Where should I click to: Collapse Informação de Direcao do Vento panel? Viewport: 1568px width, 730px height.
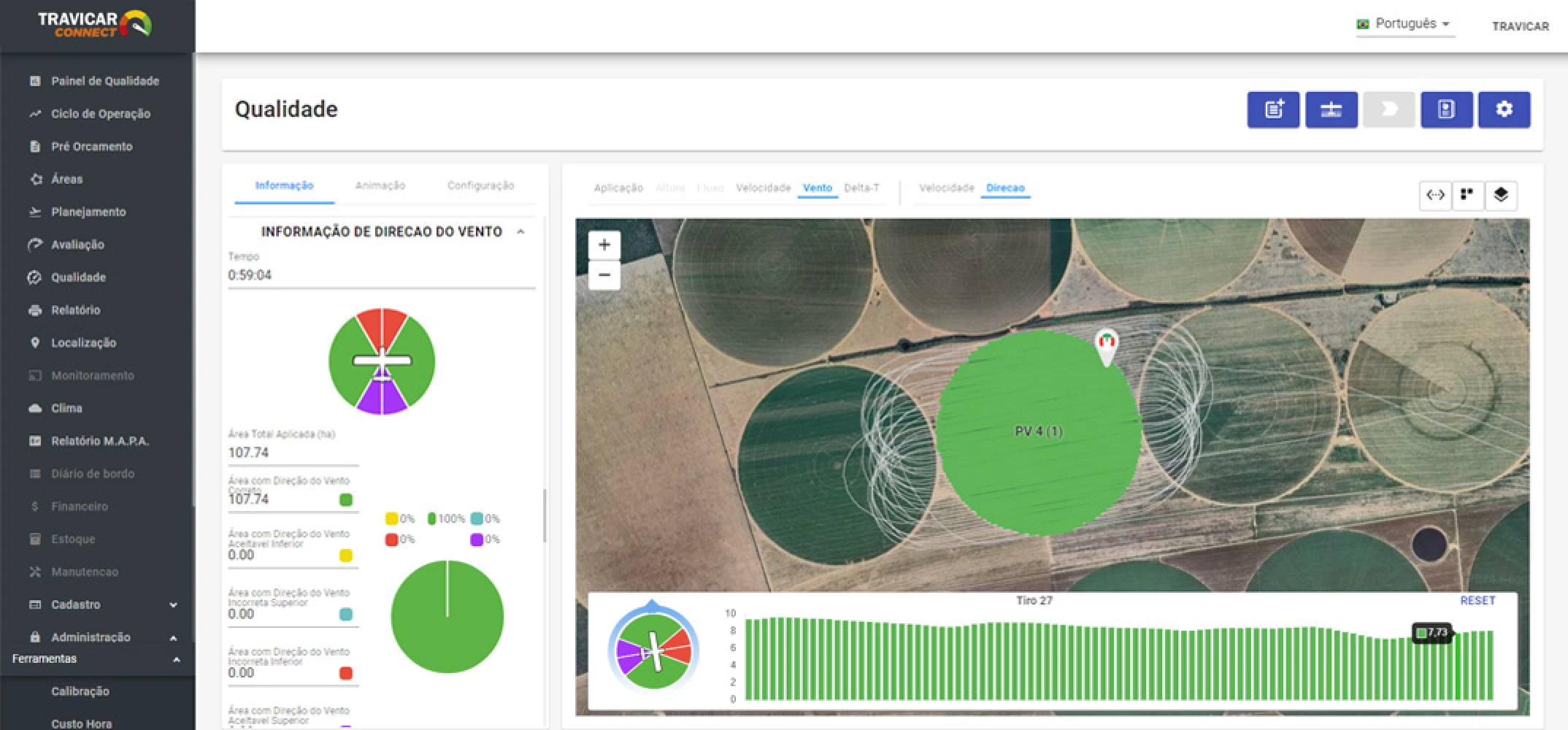point(520,231)
